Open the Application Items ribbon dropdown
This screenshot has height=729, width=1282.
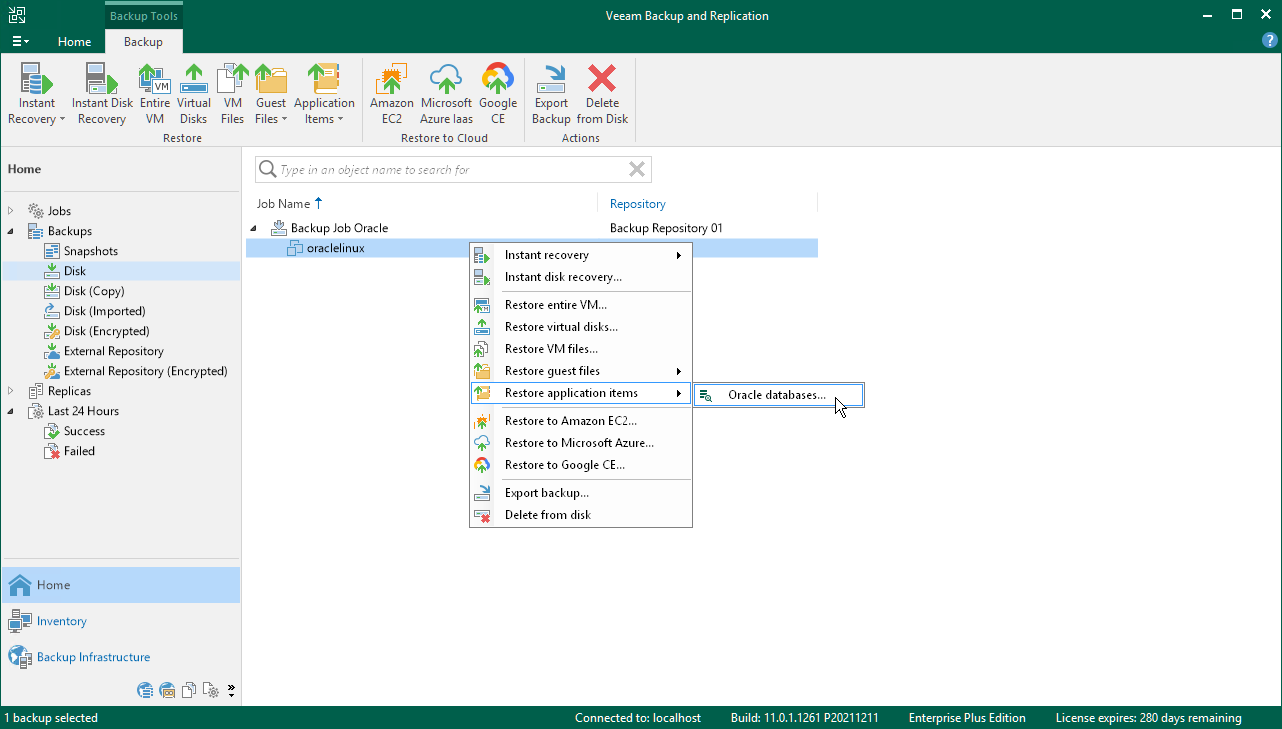tap(324, 94)
